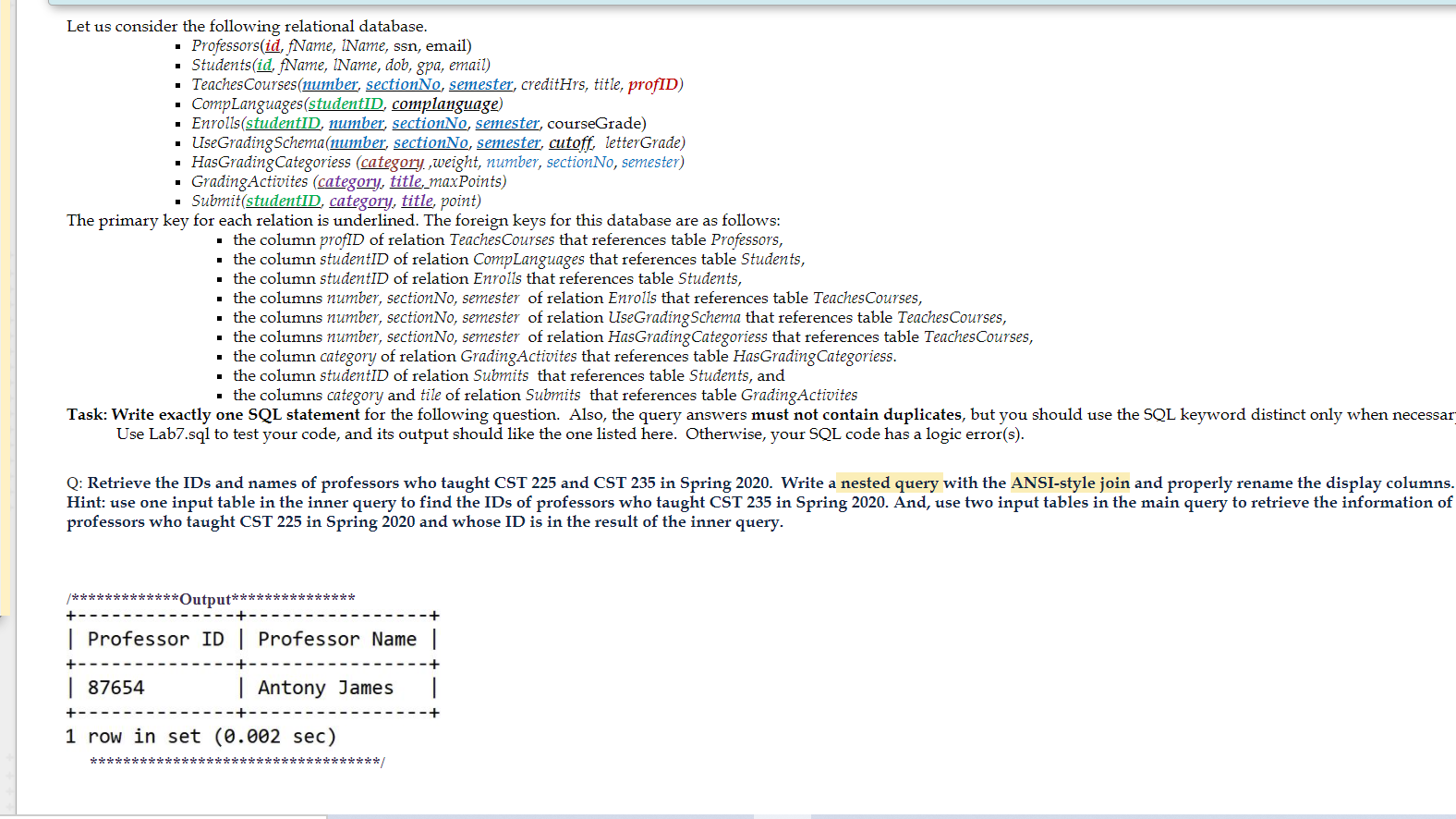Click the "Professor ID" column header
This screenshot has width=1456, height=819.
coord(156,639)
